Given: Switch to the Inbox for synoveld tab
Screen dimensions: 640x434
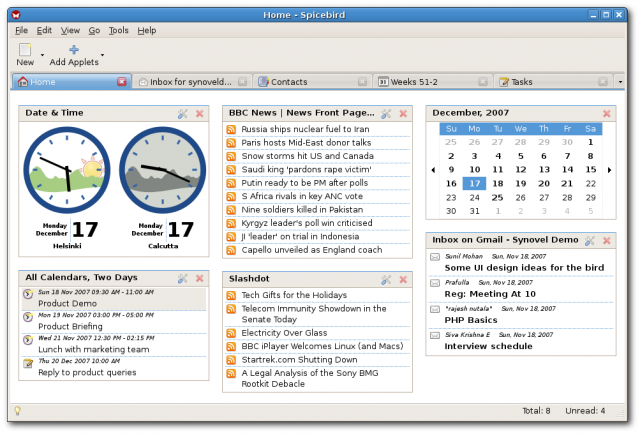Looking at the screenshot, I should coord(191,82).
